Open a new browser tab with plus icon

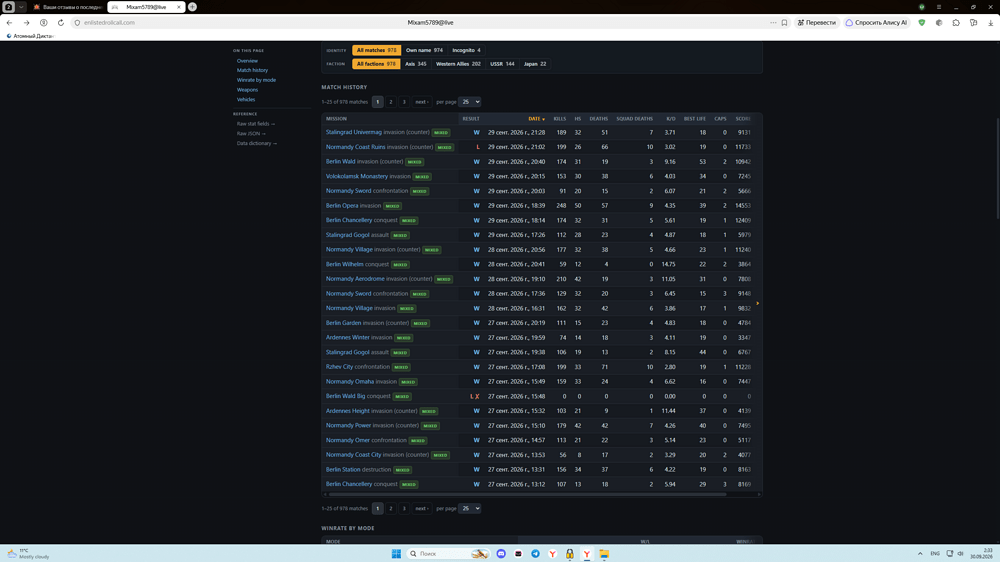tap(192, 7)
